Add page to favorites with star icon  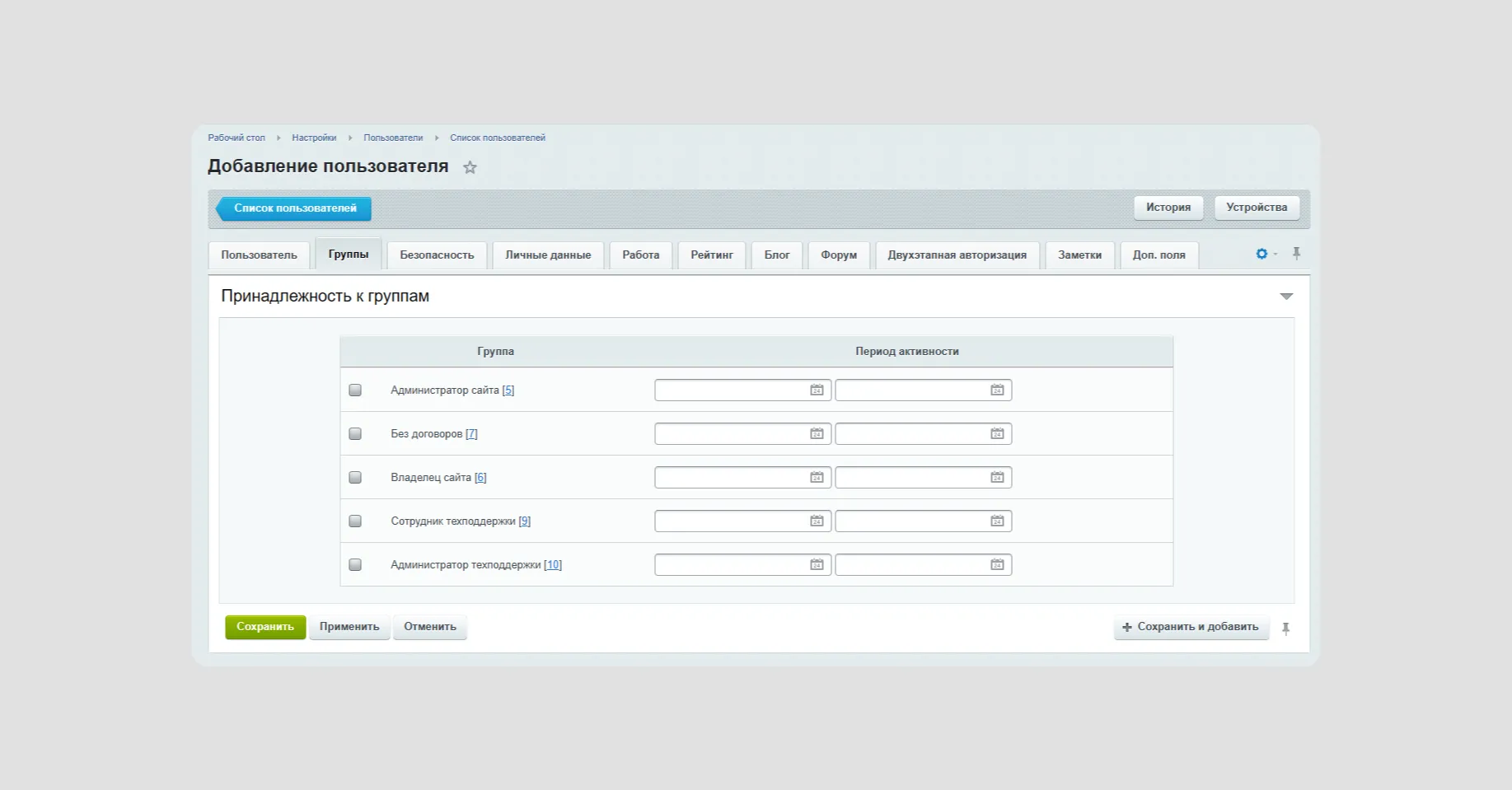tap(470, 167)
